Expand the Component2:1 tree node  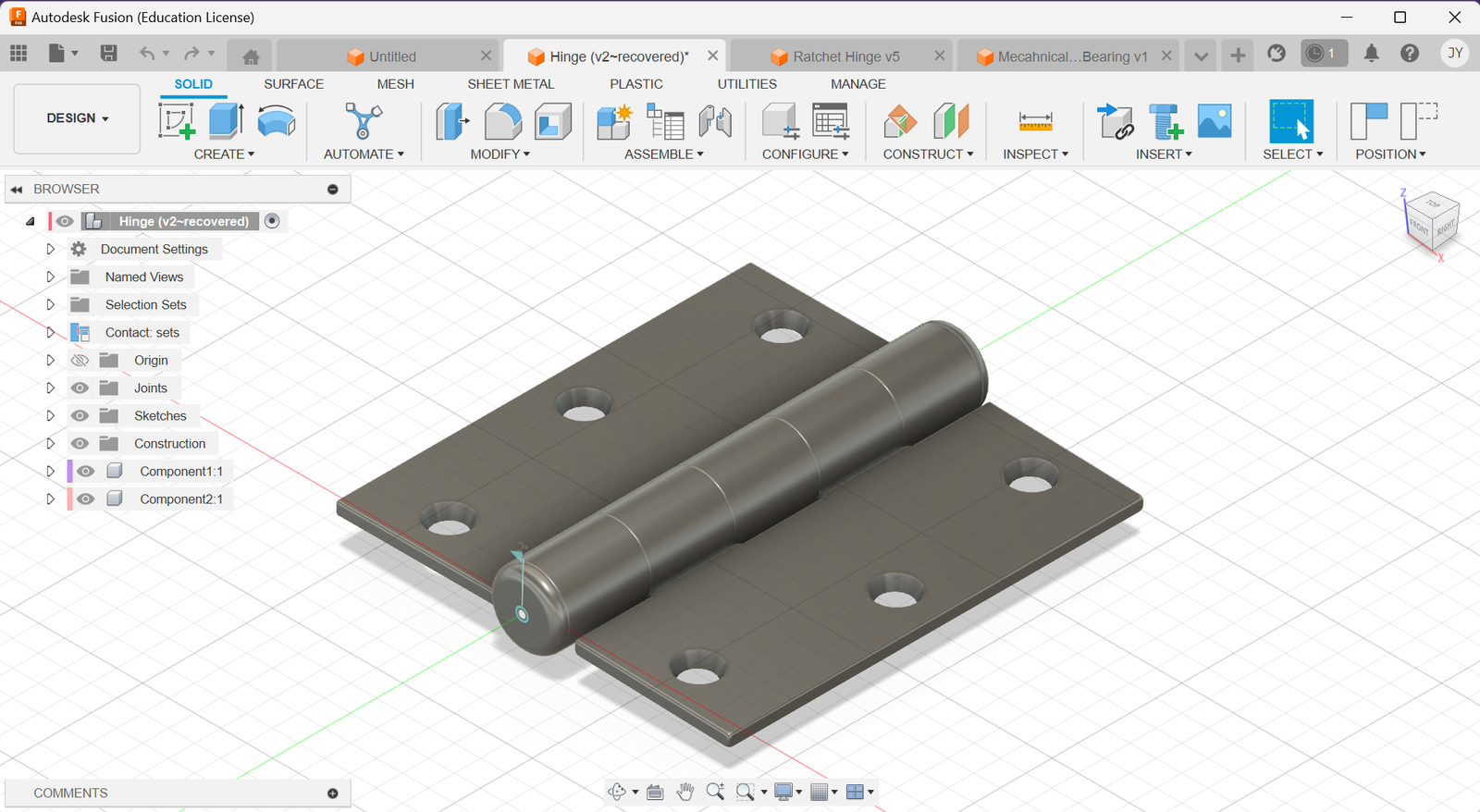pos(51,499)
